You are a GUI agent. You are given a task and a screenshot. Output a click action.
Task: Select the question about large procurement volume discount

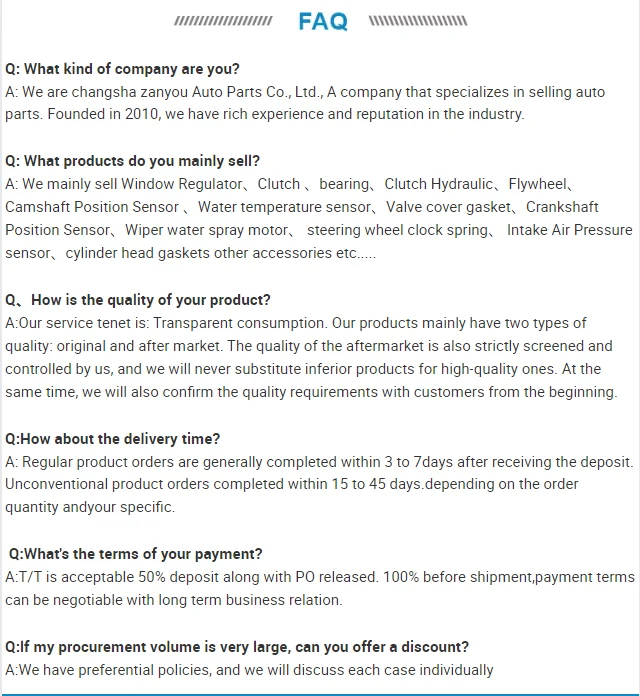click(237, 647)
